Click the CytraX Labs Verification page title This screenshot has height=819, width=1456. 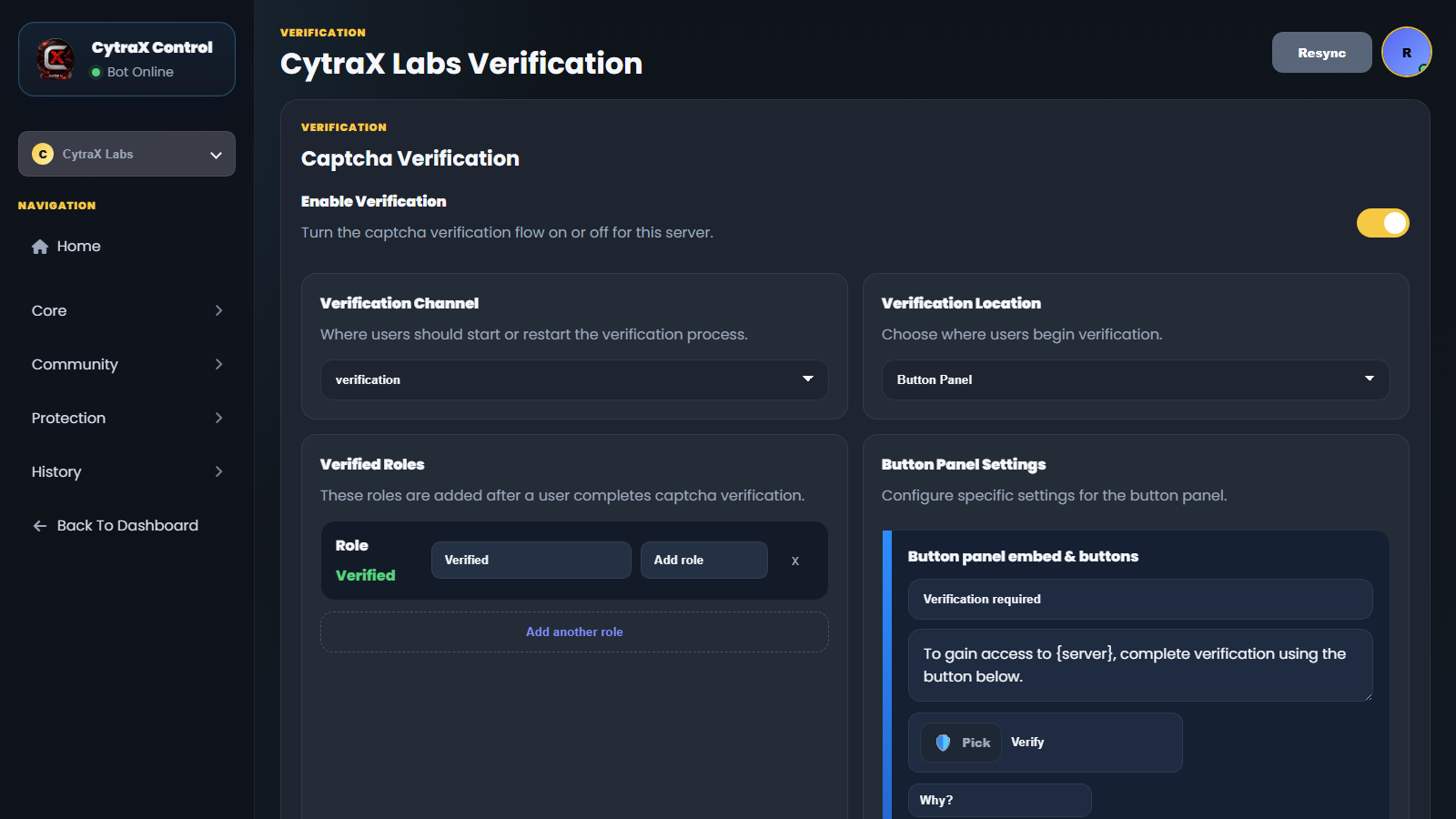coord(461,64)
